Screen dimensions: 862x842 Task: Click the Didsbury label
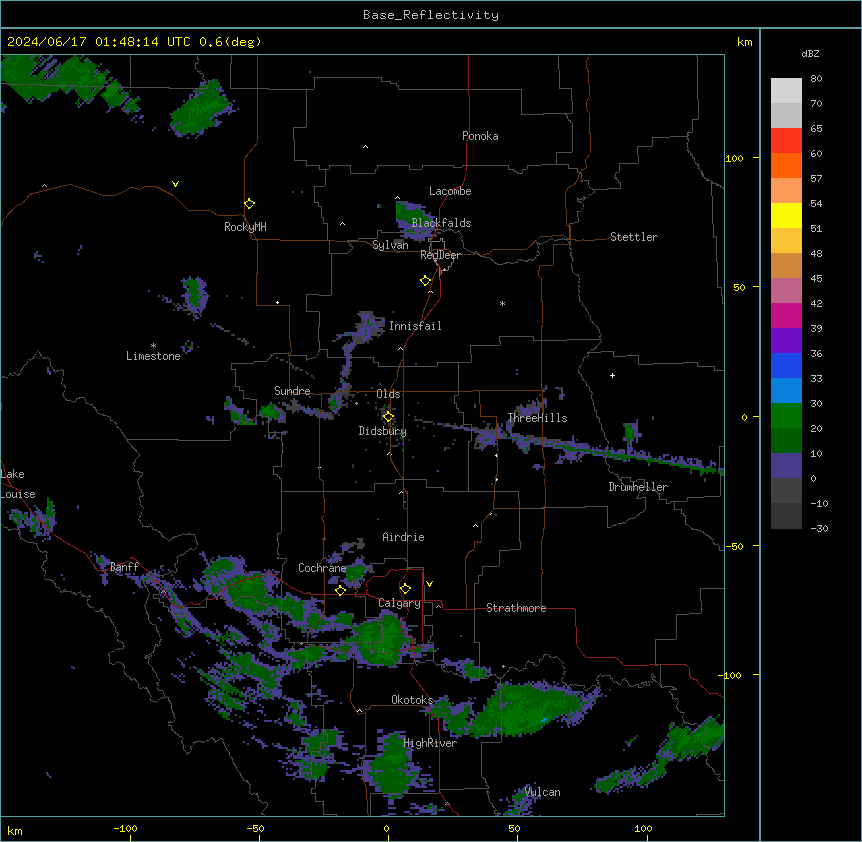[x=383, y=431]
